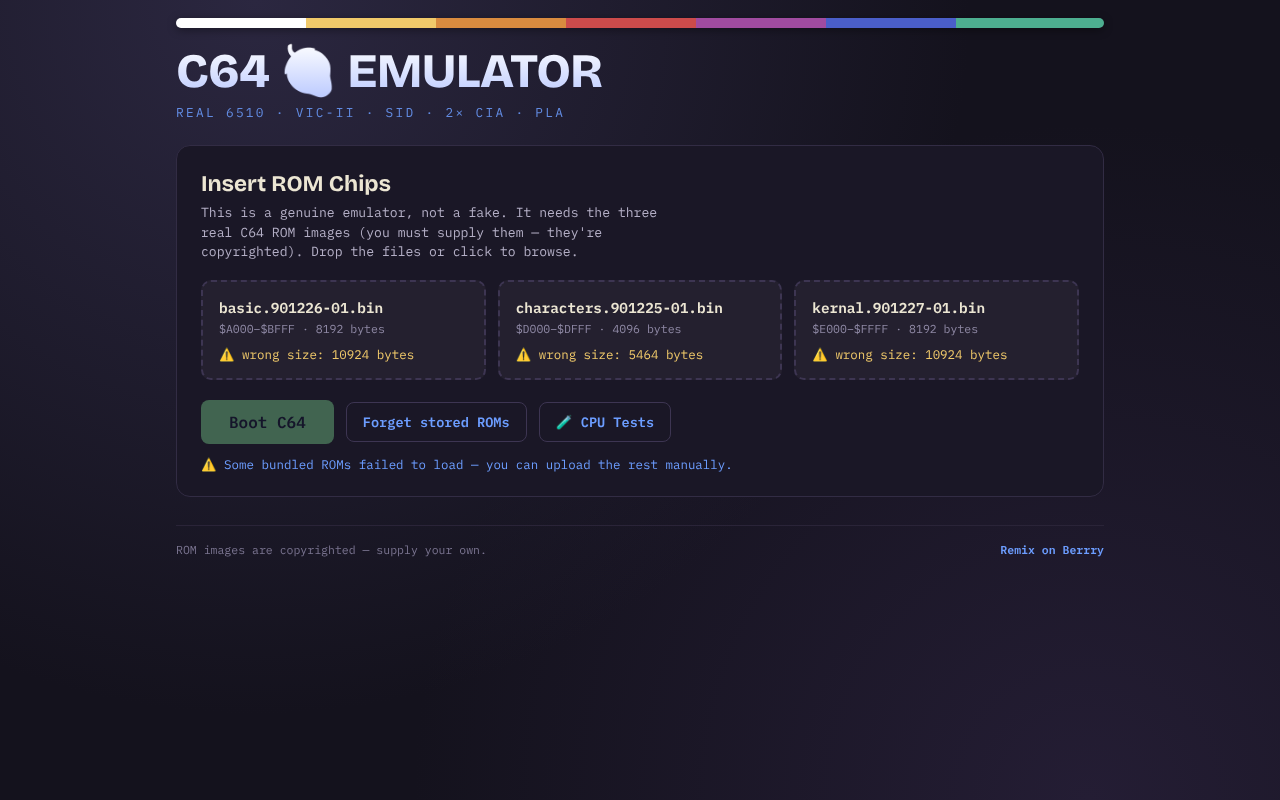Click the '$A000–$BFFF · 8192 bytes' text

tap(302, 329)
